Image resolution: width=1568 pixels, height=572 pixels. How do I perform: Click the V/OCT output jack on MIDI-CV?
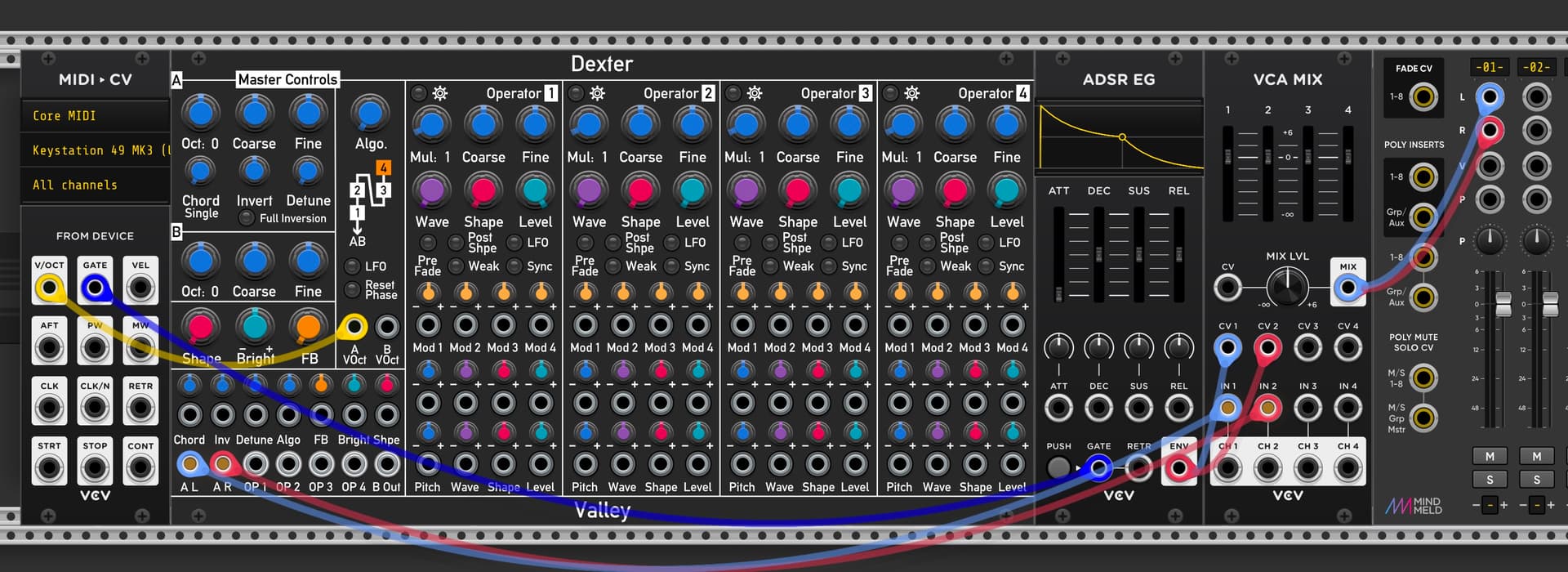(49, 288)
